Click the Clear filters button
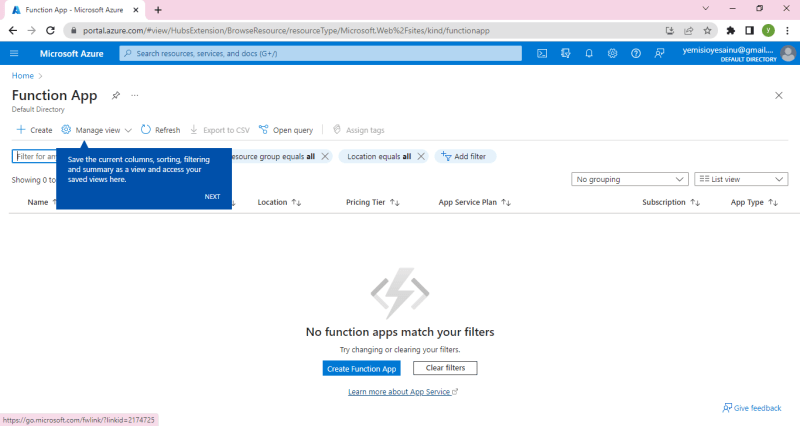Image resolution: width=800 pixels, height=426 pixels. [x=445, y=368]
